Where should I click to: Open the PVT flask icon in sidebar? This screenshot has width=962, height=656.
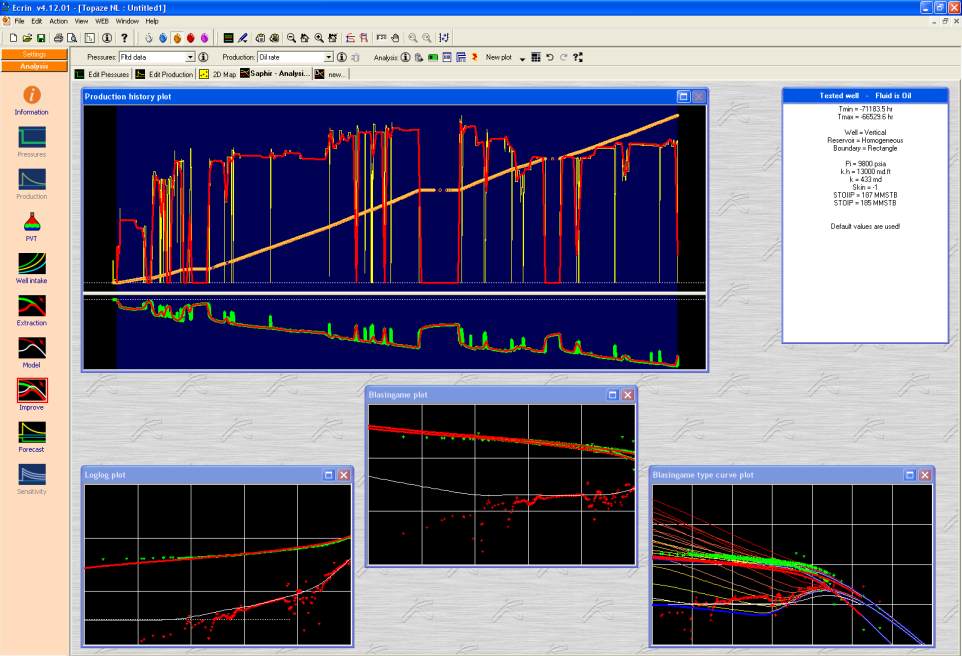(x=32, y=221)
